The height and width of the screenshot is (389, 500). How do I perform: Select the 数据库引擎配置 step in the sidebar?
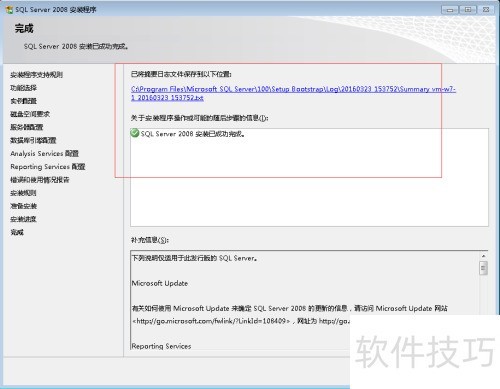click(33, 140)
